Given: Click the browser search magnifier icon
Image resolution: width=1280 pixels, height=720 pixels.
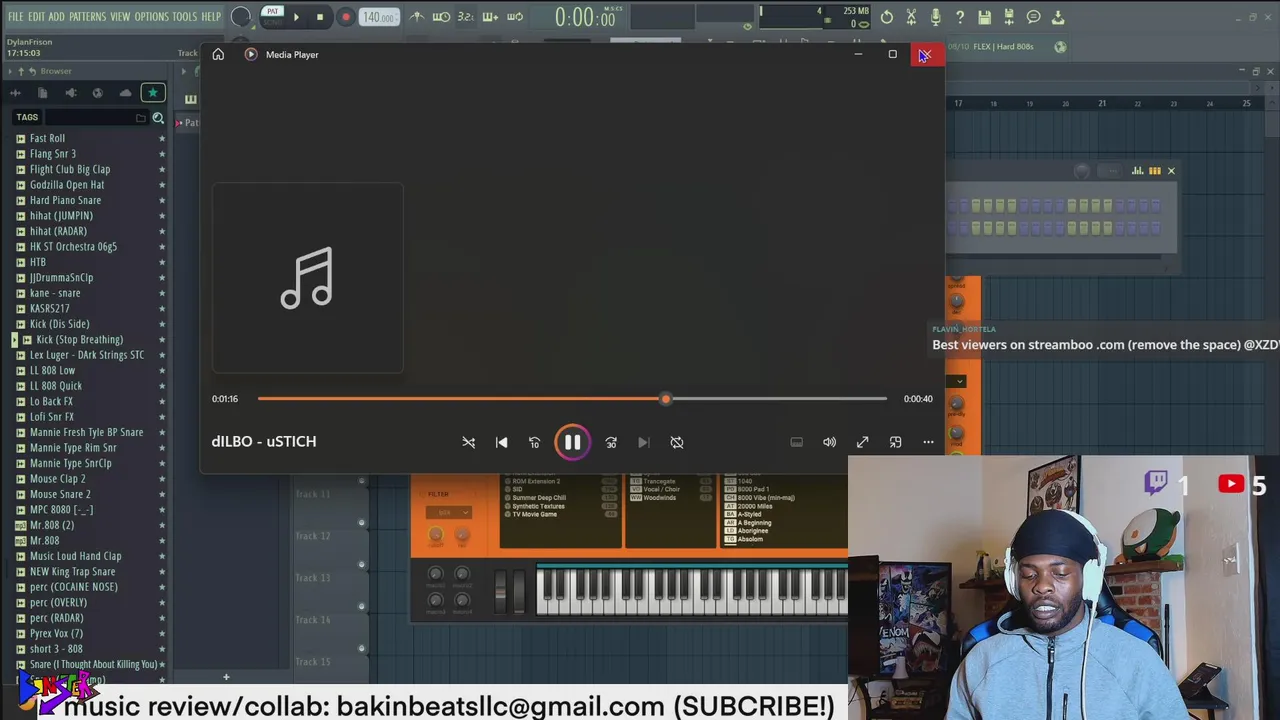Looking at the screenshot, I should pyautogui.click(x=158, y=118).
